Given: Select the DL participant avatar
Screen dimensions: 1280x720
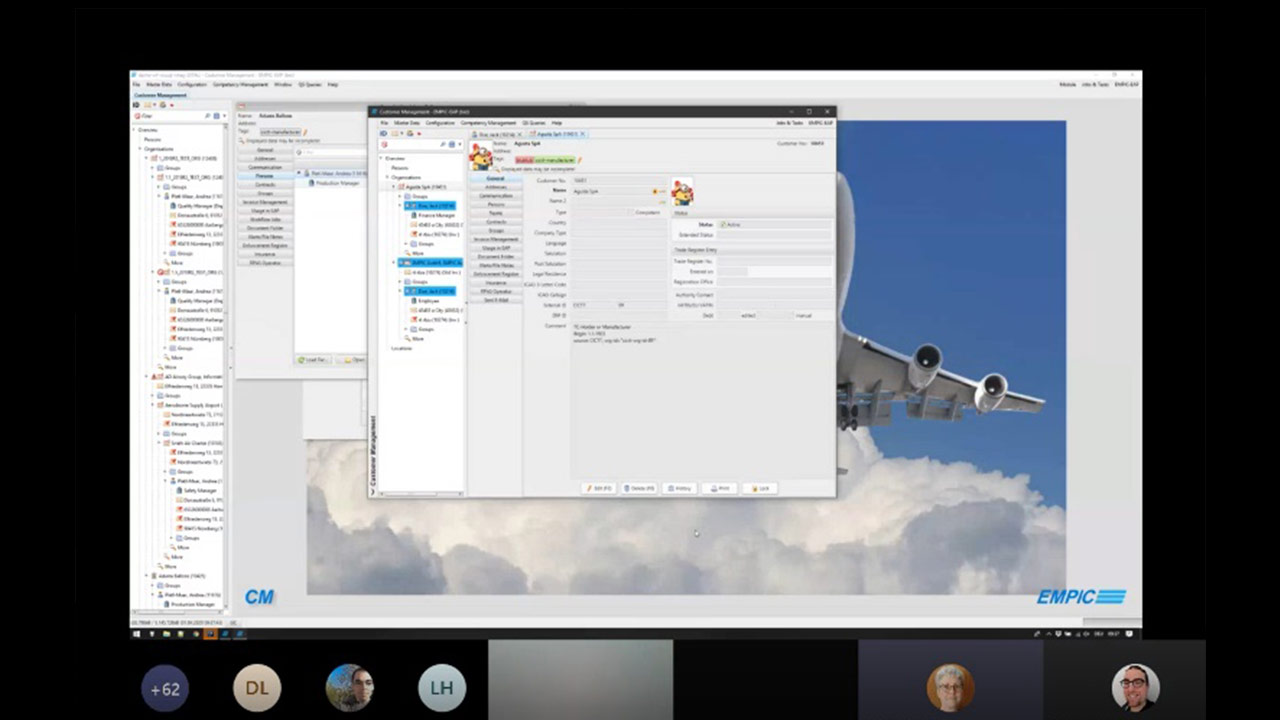Looking at the screenshot, I should pyautogui.click(x=257, y=688).
